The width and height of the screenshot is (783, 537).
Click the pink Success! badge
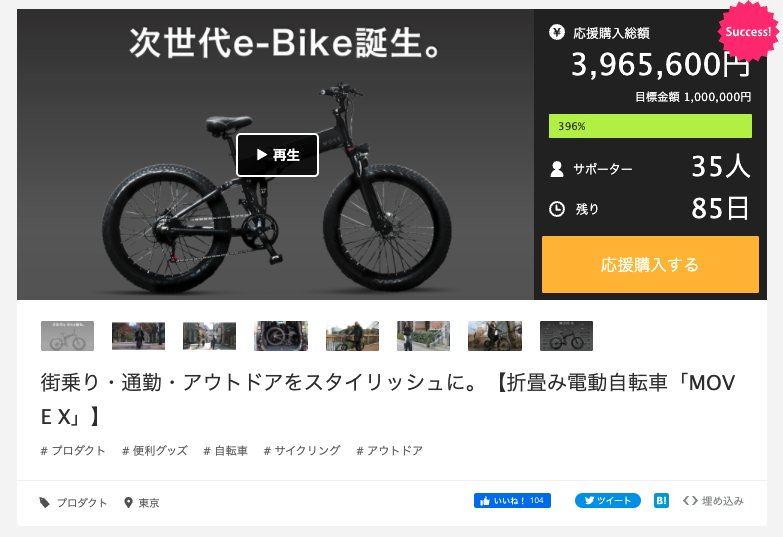pos(748,31)
